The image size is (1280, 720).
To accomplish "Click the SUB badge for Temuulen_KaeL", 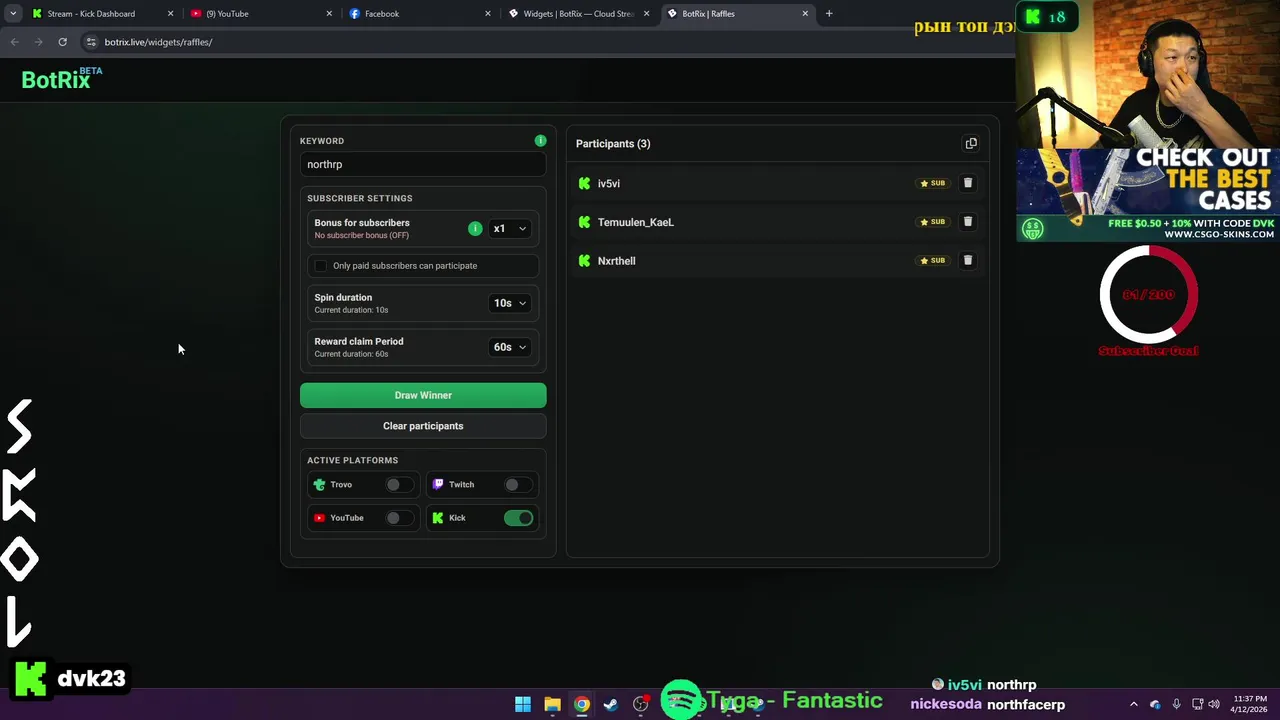I will pos(932,222).
